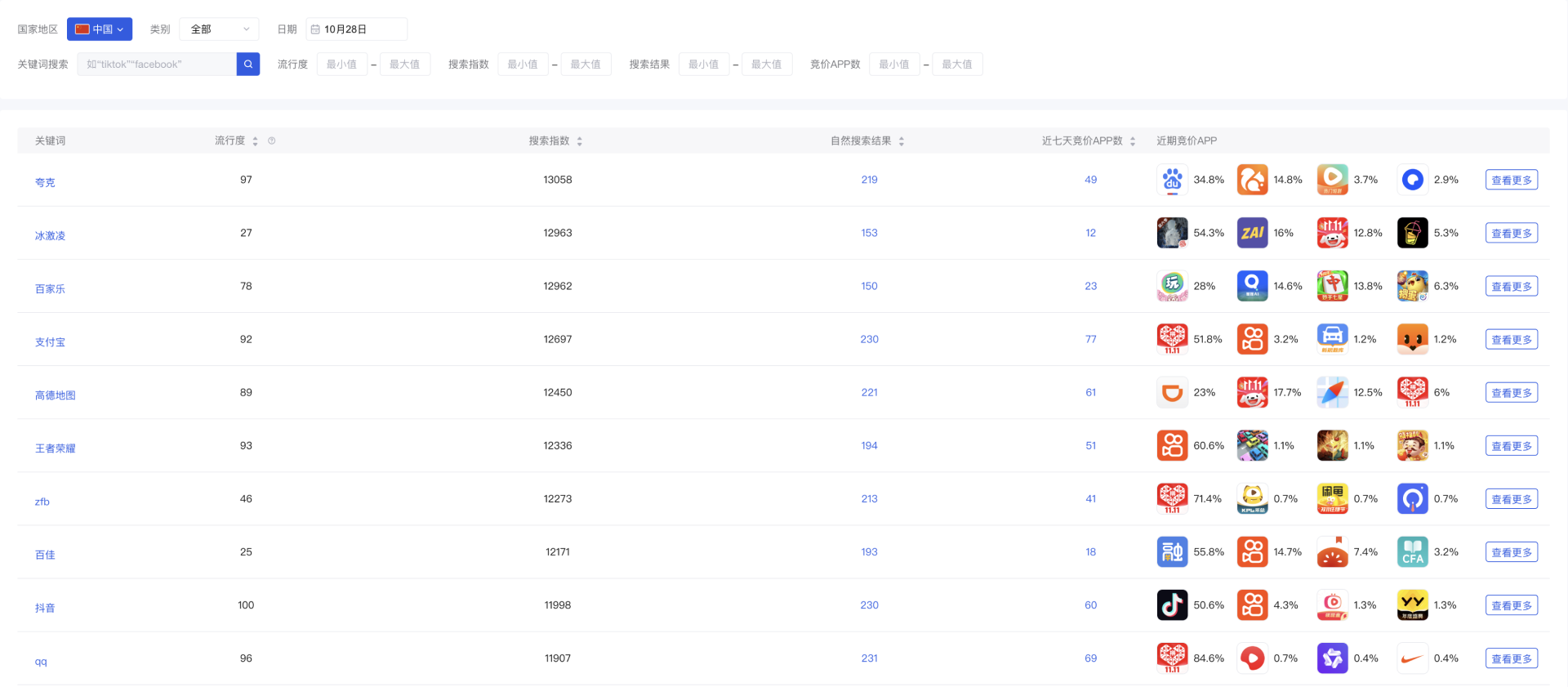Click the 近期竞价APP column header
Viewport: 1568px width, 687px height.
click(x=1187, y=141)
